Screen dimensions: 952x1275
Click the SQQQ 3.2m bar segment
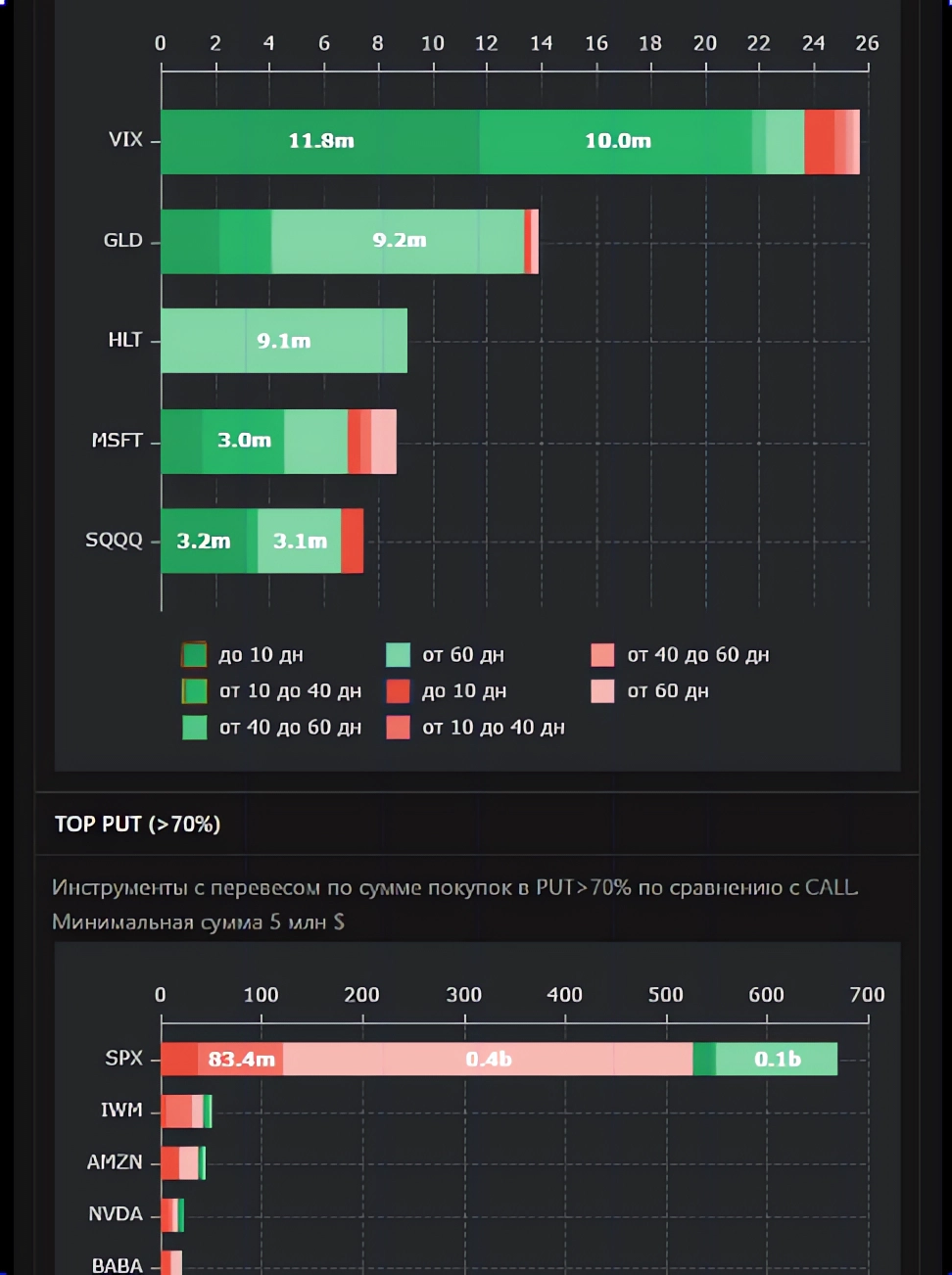[x=203, y=542]
